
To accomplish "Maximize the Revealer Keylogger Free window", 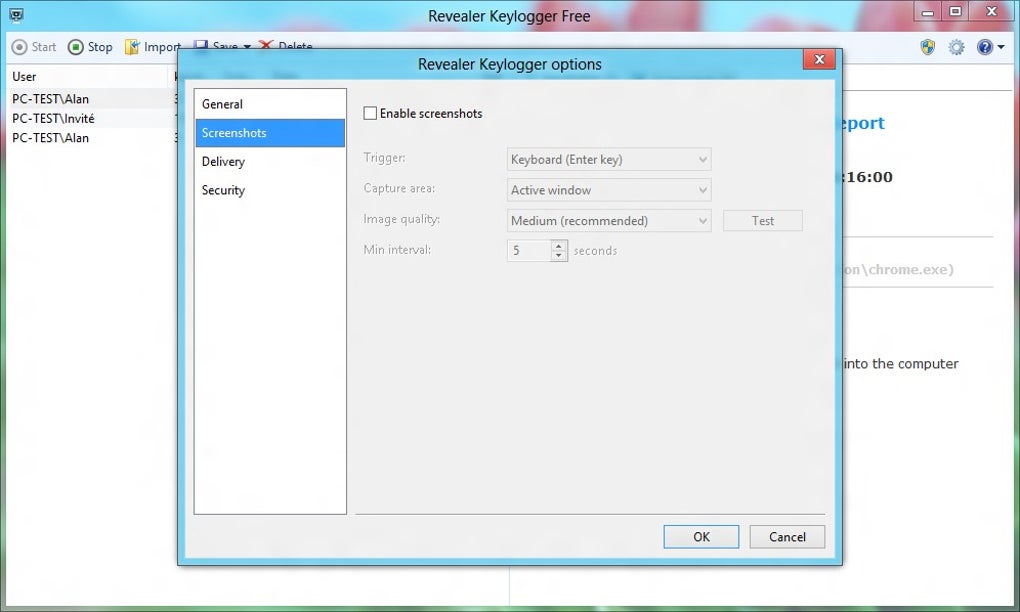I will click(955, 12).
